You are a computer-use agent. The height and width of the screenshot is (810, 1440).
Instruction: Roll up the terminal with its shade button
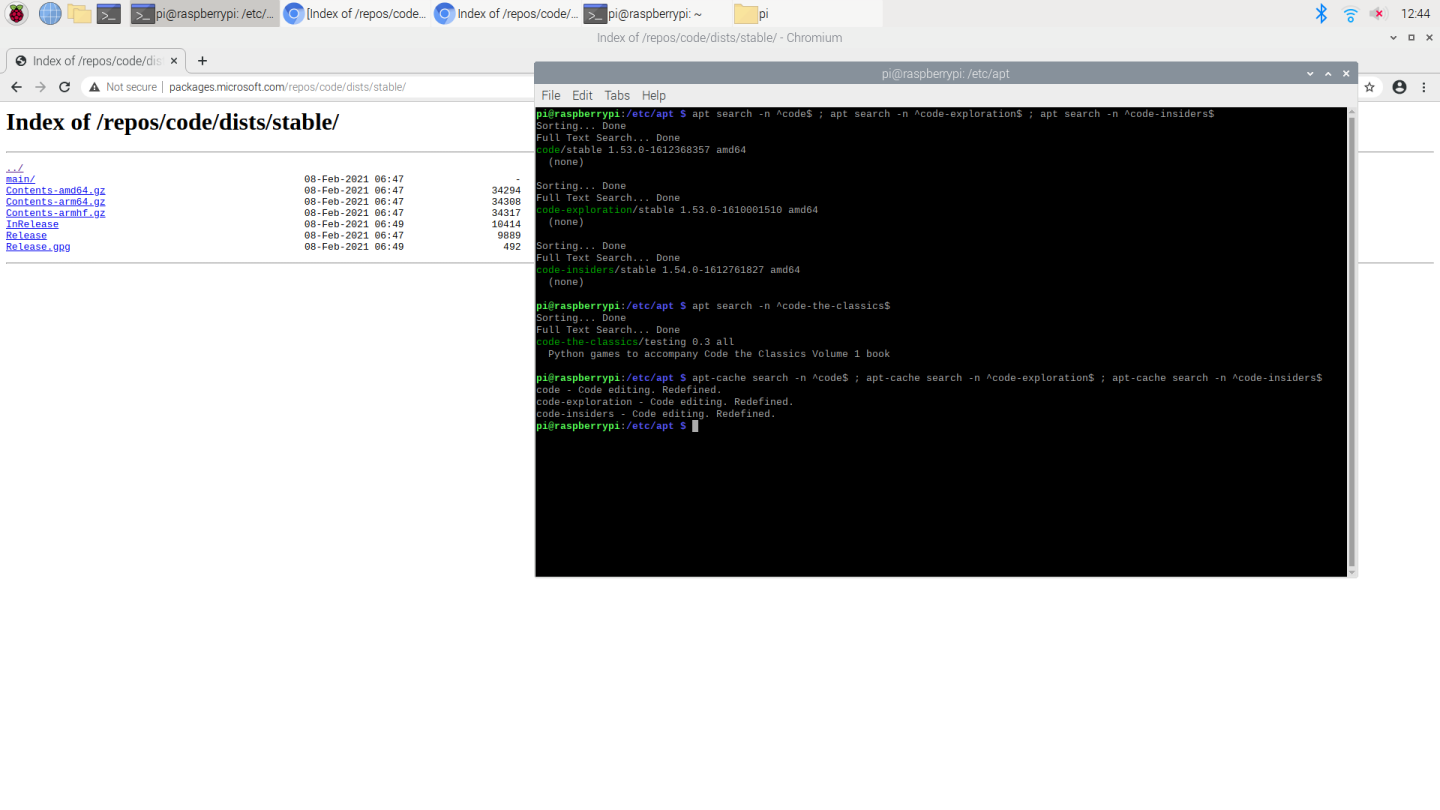[x=1328, y=73]
